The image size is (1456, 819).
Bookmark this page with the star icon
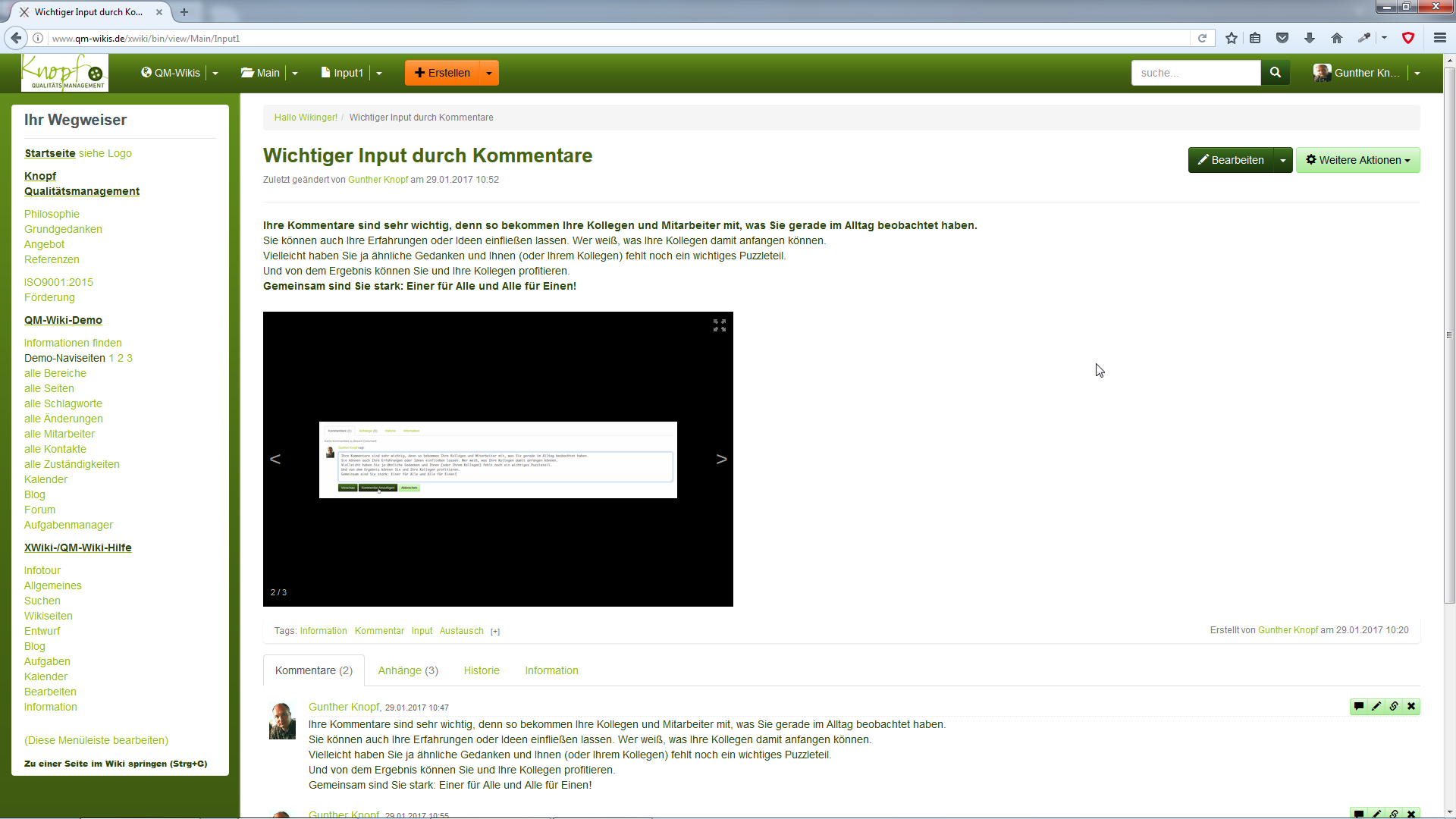[1232, 37]
